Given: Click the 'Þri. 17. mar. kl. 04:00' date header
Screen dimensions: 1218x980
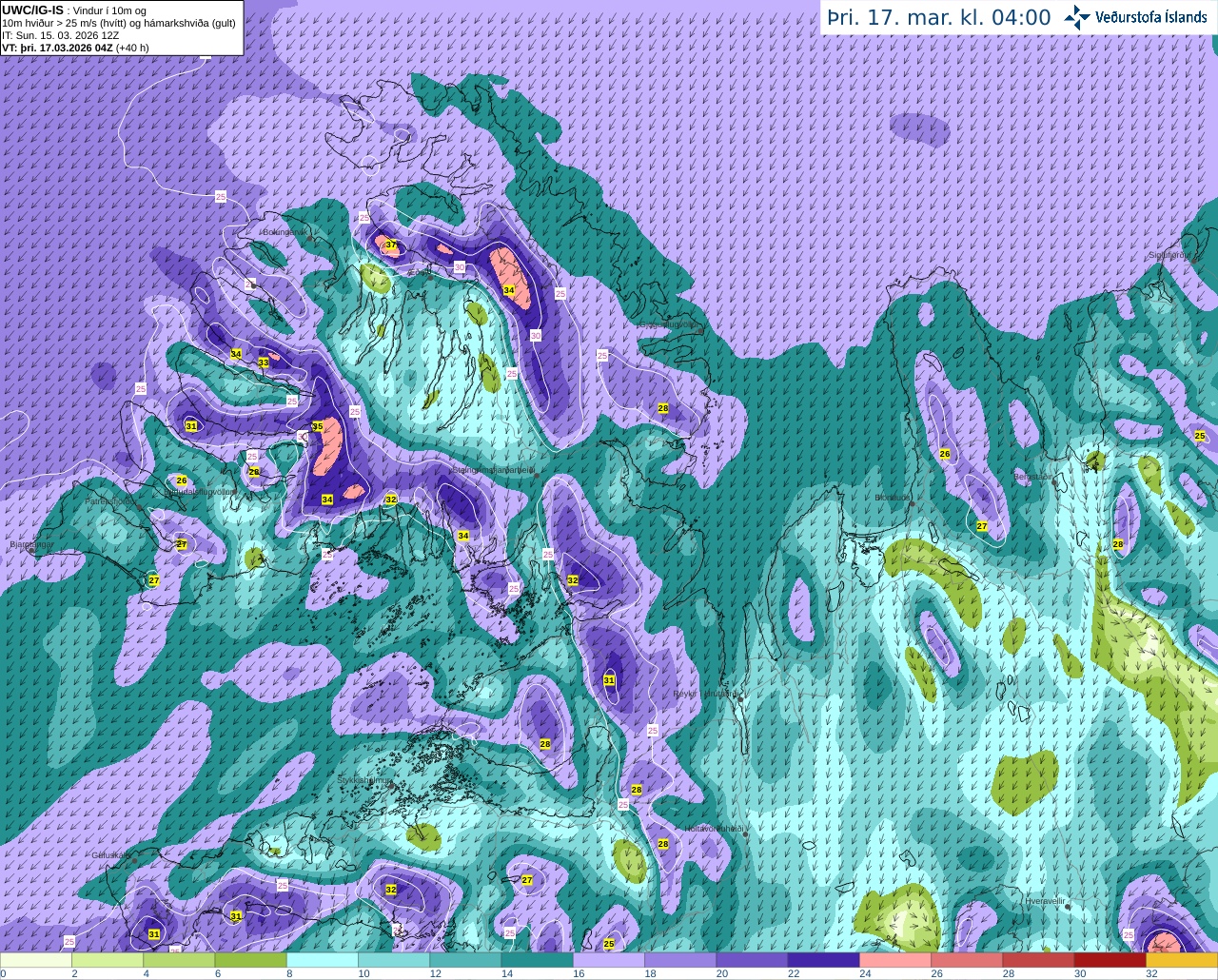Looking at the screenshot, I should 938,18.
